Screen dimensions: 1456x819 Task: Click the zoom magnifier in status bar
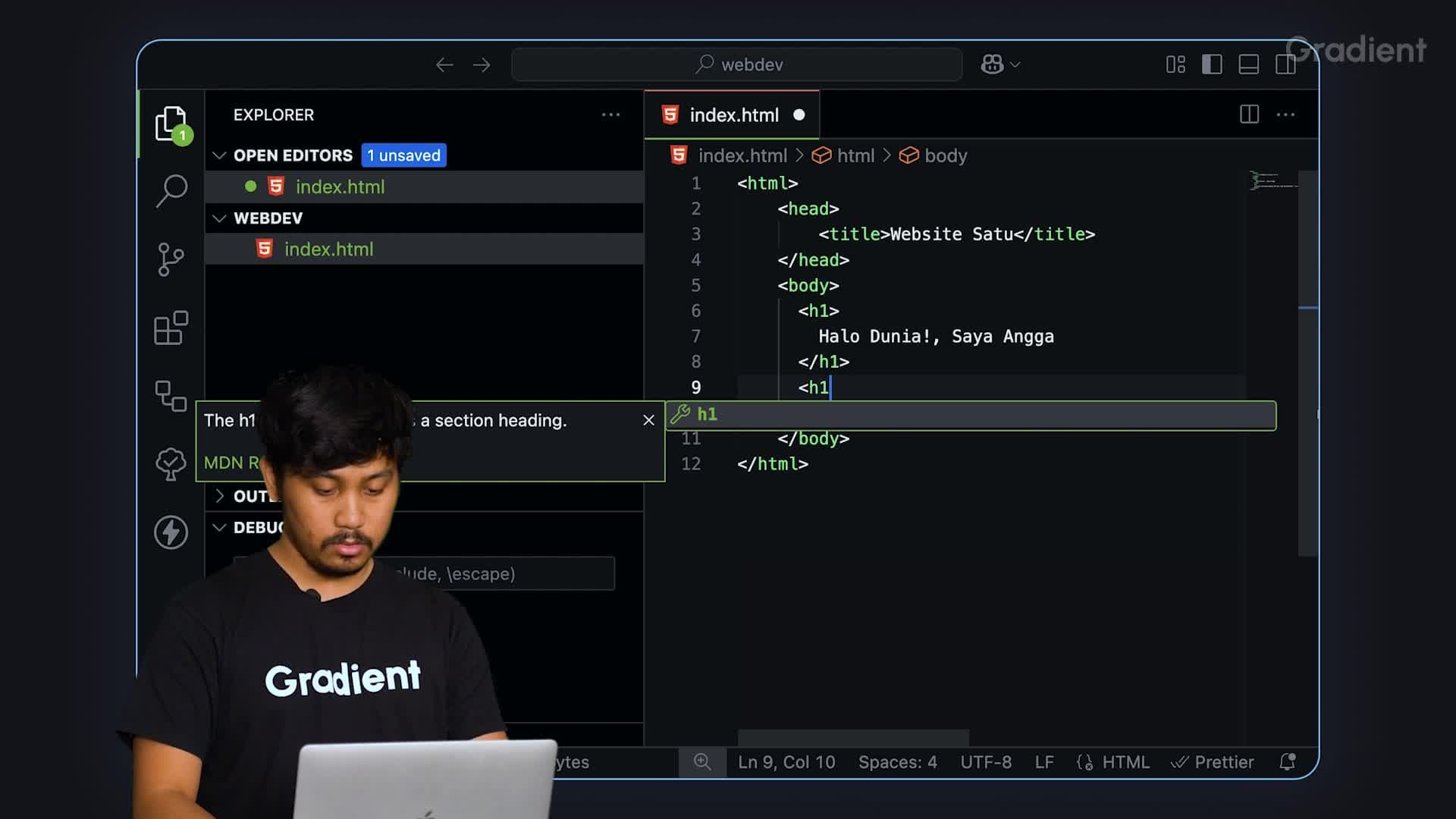(x=702, y=761)
